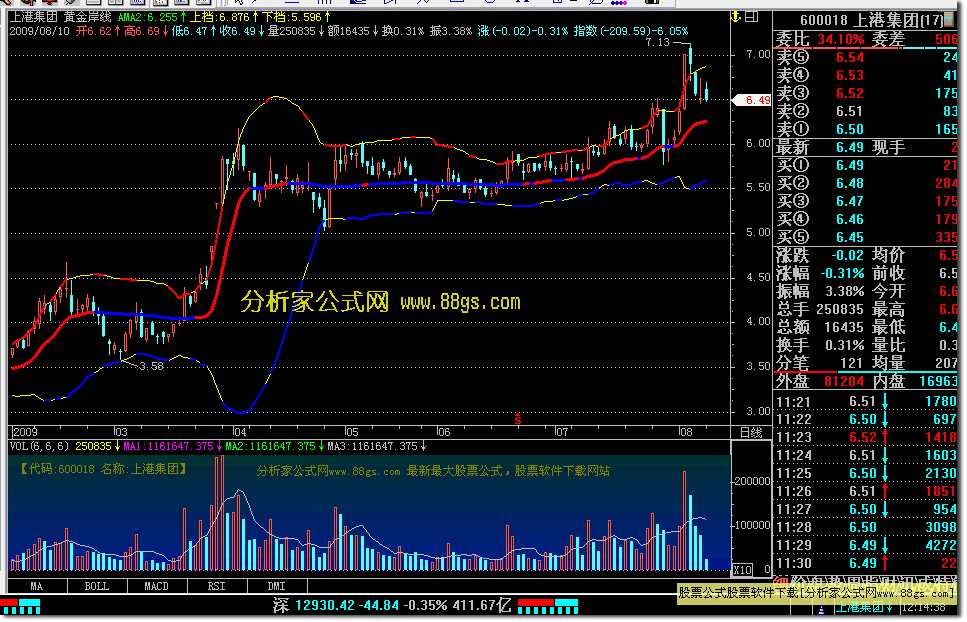This screenshot has height=622, width=967.
Task: Click the 总手 250835 value
Action: coord(840,309)
